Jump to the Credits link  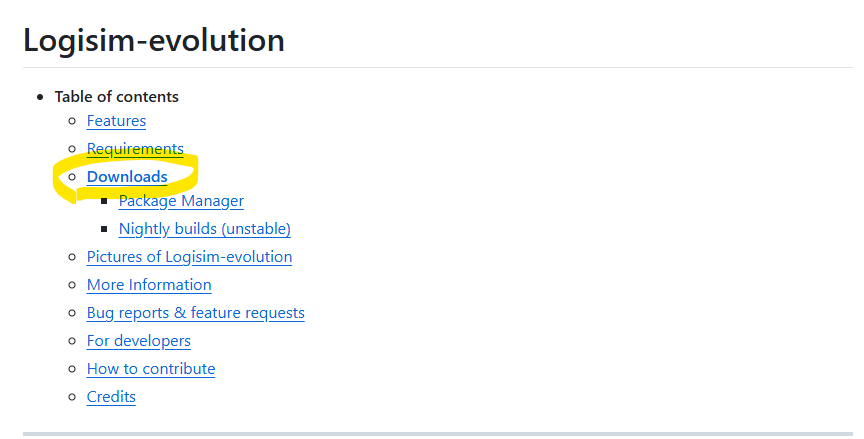[111, 397]
